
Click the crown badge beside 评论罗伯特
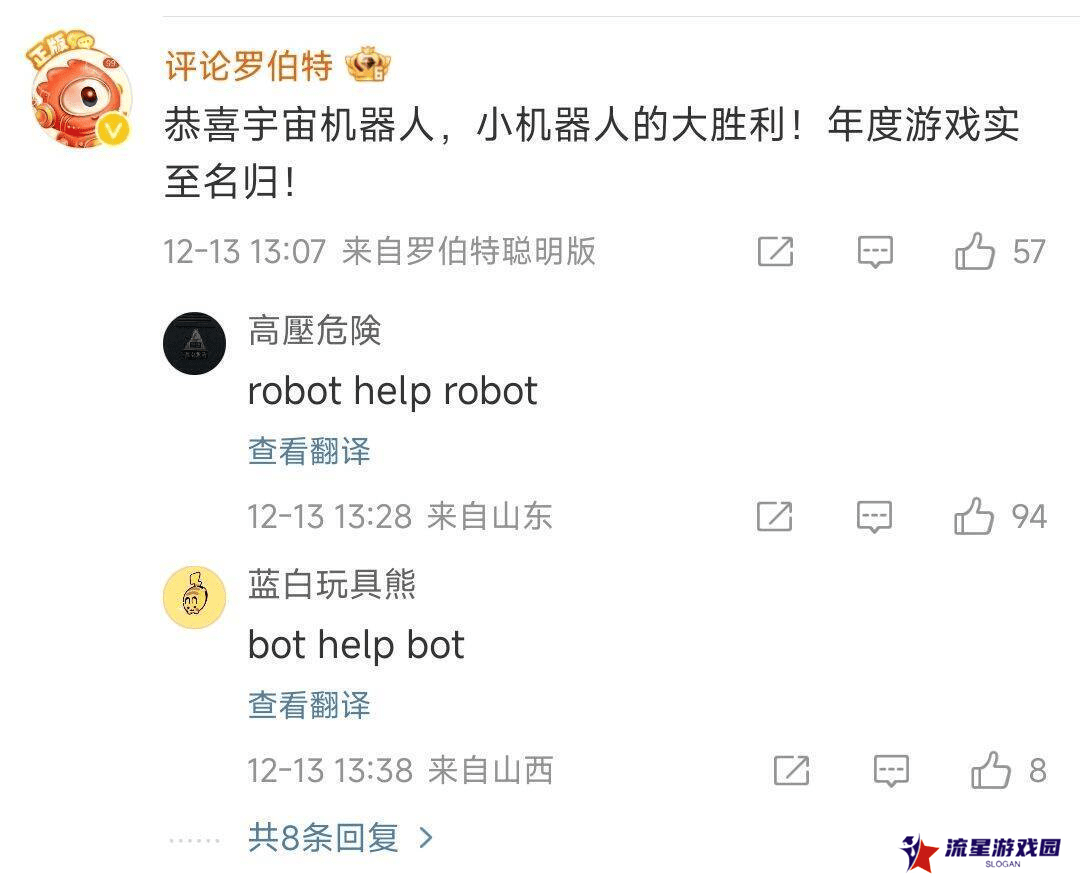pos(368,64)
